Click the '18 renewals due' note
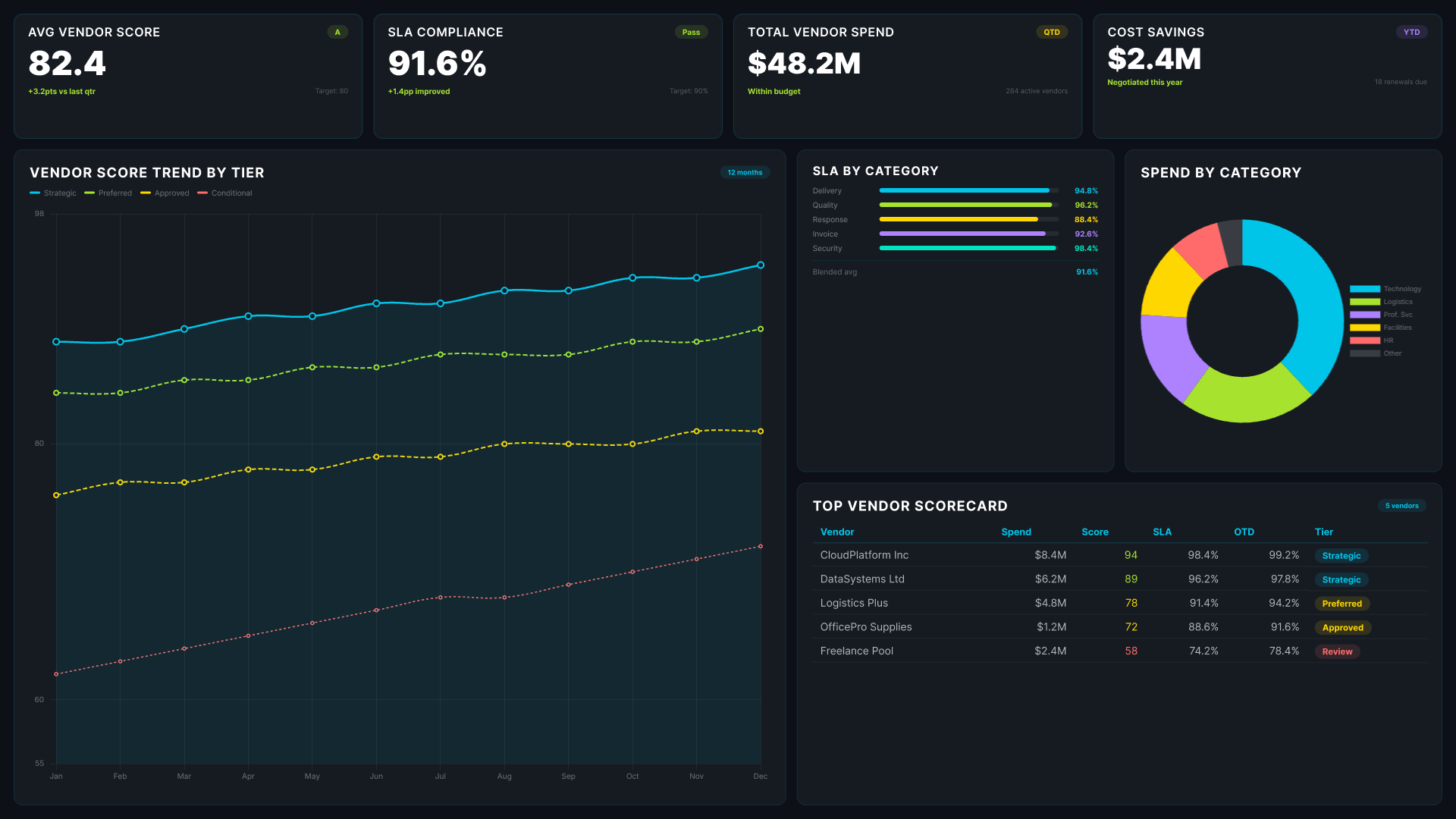This screenshot has width=1456, height=819. [x=1401, y=82]
